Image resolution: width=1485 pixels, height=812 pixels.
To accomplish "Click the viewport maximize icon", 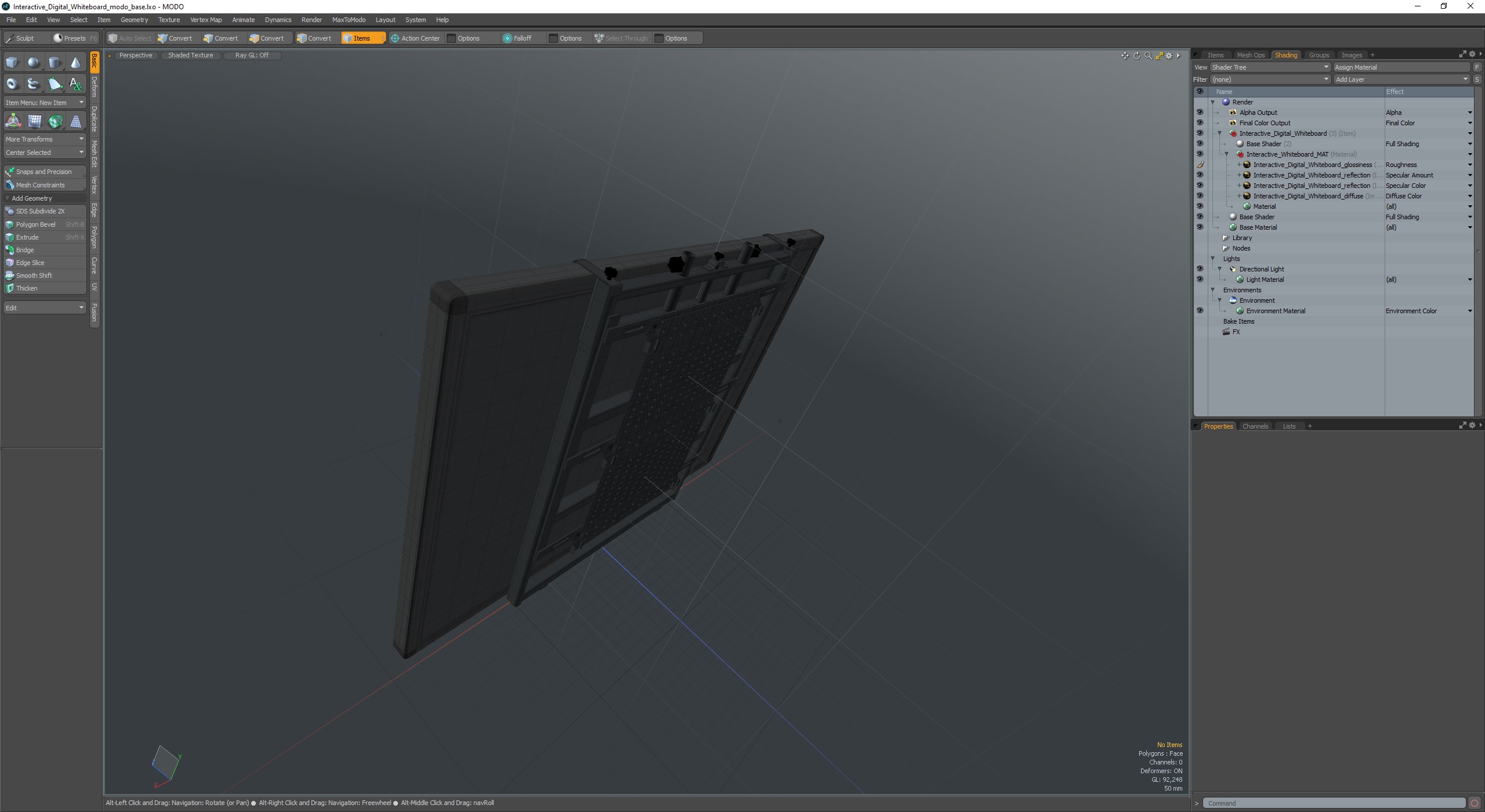I will pos(1159,56).
